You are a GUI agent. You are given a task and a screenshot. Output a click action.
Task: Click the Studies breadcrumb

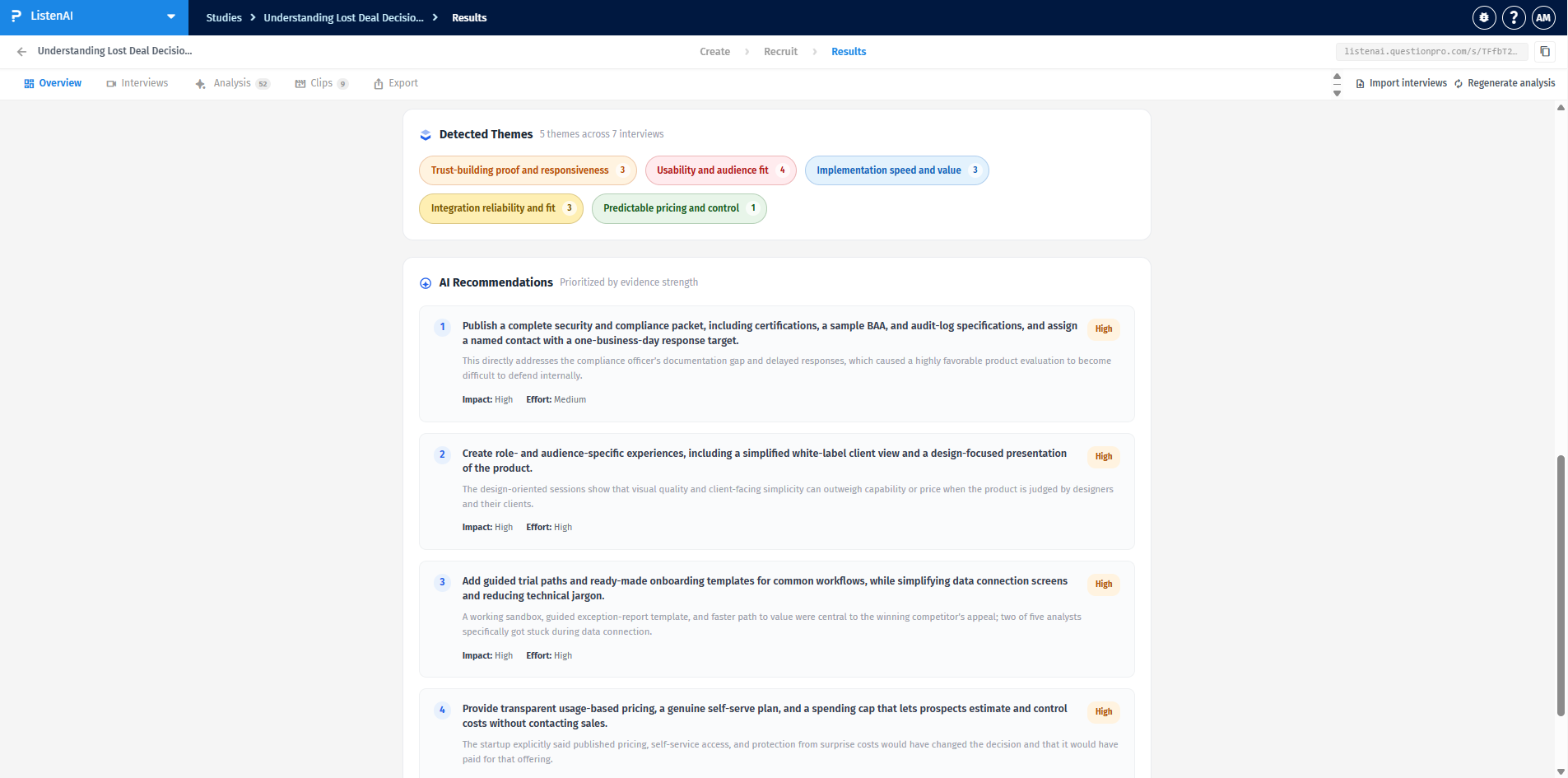[x=224, y=17]
